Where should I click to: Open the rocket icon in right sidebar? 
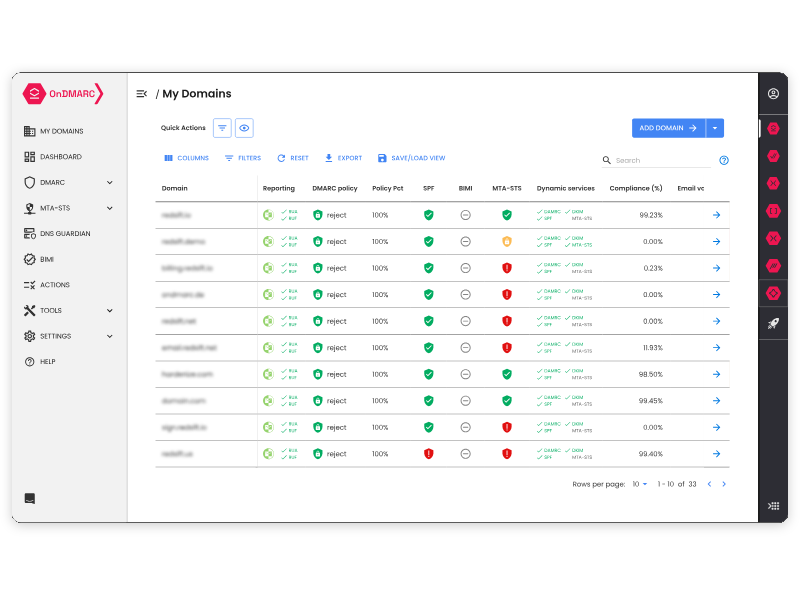(773, 323)
